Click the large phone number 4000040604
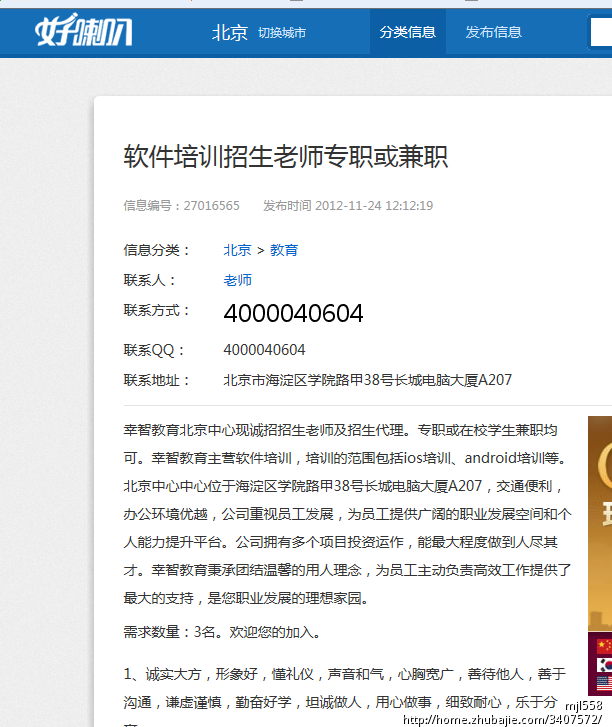612x727 pixels. [293, 313]
